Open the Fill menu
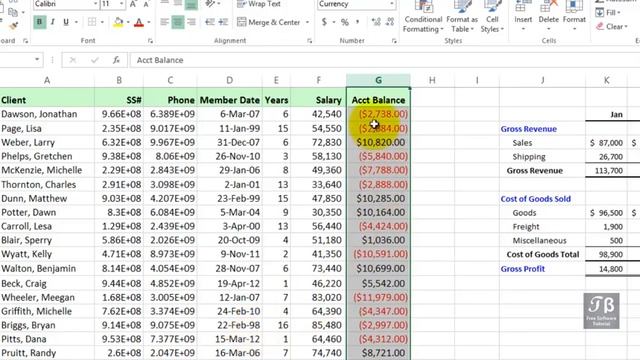 [608, 13]
